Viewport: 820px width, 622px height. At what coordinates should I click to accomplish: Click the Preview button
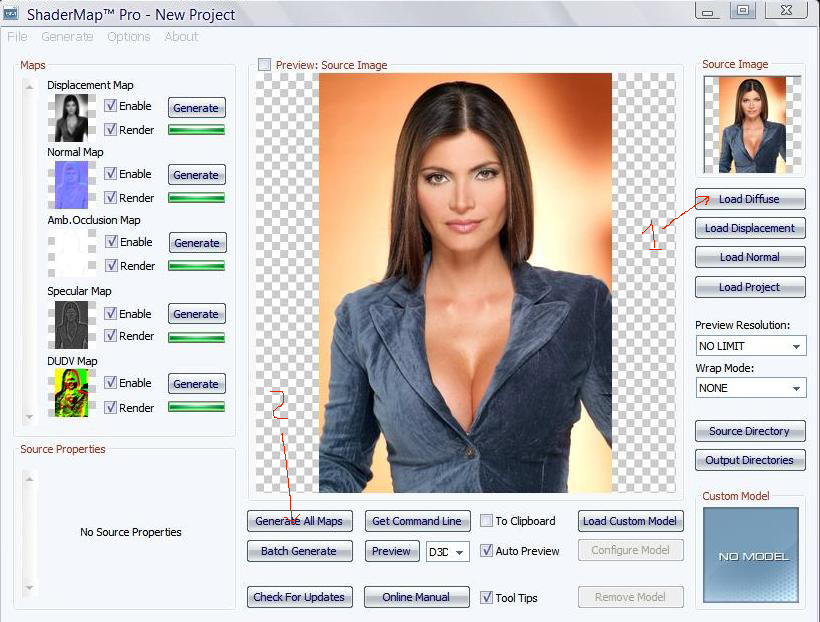click(392, 551)
